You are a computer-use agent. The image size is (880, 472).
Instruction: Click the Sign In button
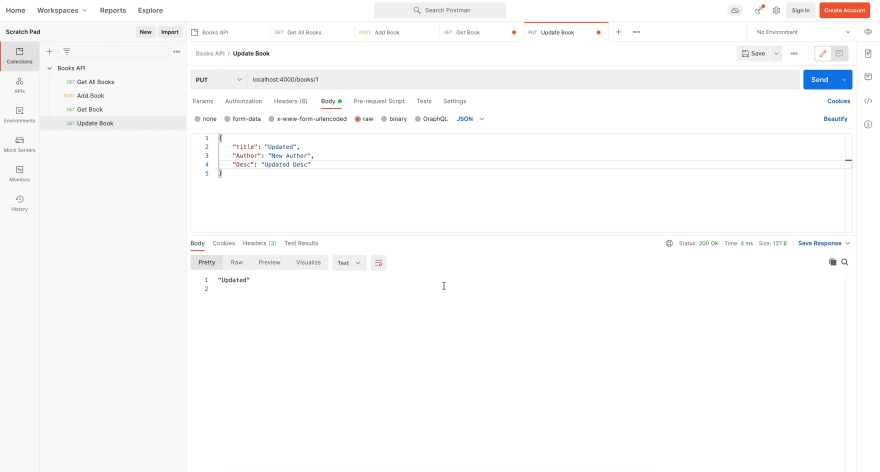click(800, 10)
